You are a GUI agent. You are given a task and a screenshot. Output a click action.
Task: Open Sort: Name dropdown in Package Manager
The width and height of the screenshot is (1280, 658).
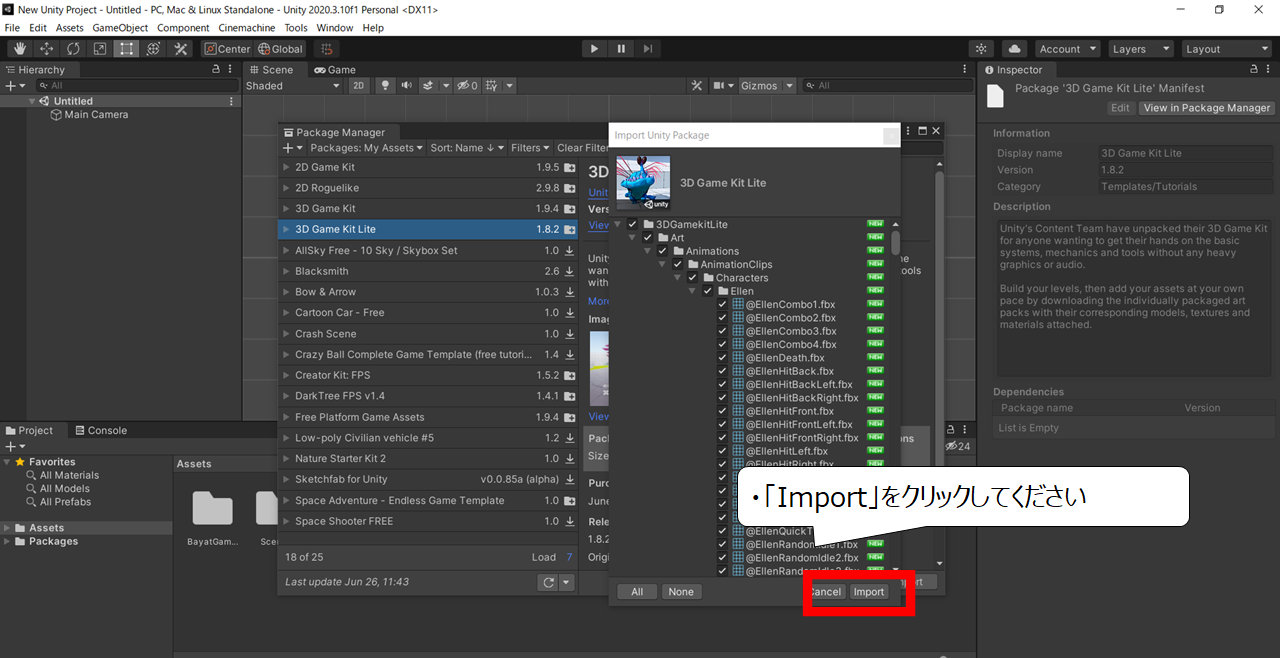coord(467,148)
